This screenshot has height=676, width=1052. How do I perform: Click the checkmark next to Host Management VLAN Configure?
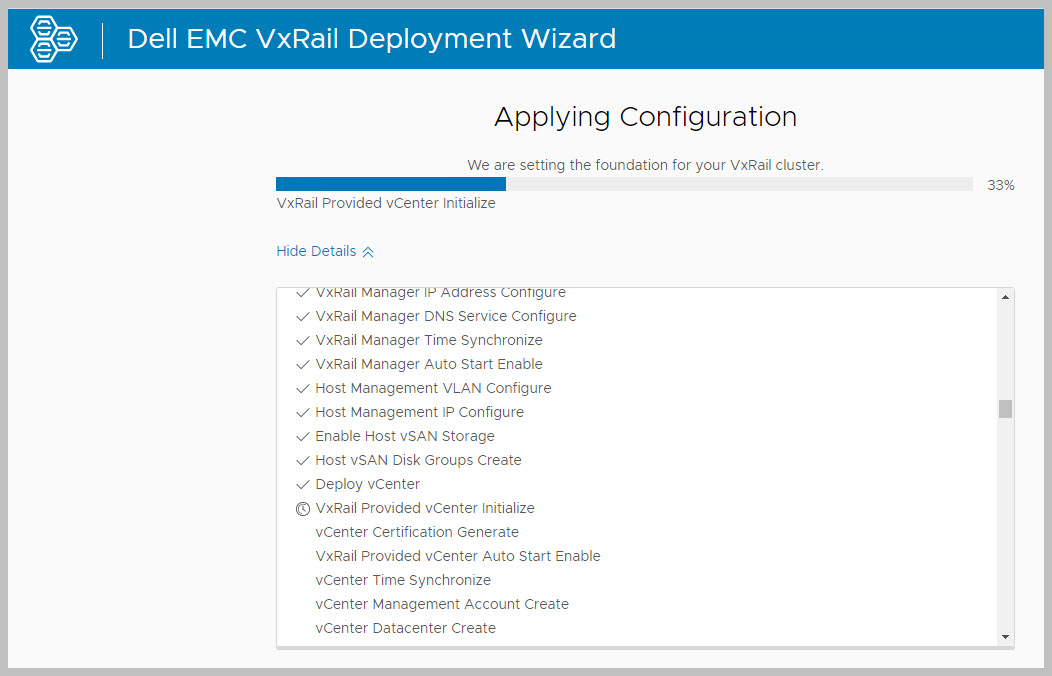[303, 388]
